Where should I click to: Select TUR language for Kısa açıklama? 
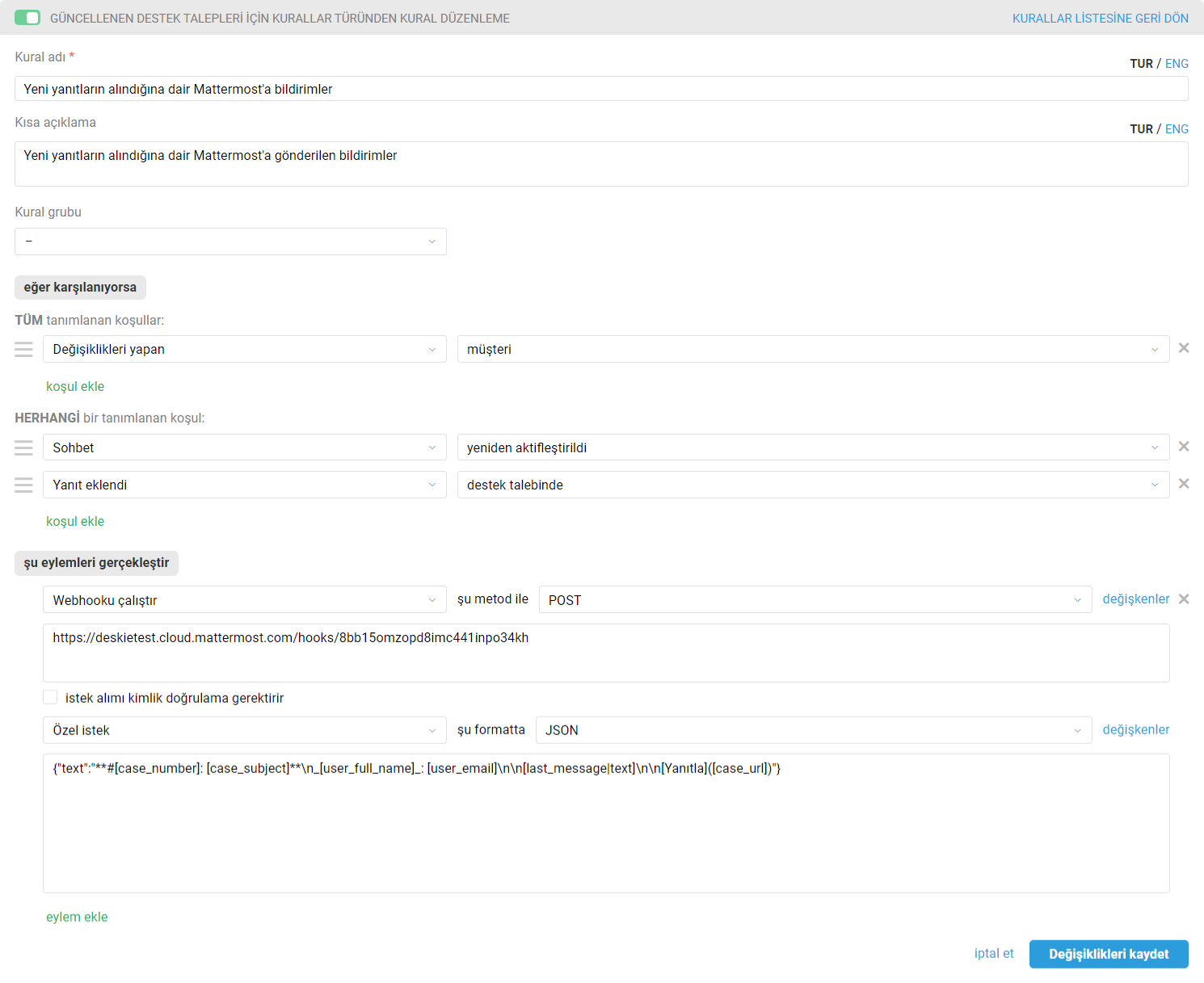[x=1141, y=129]
